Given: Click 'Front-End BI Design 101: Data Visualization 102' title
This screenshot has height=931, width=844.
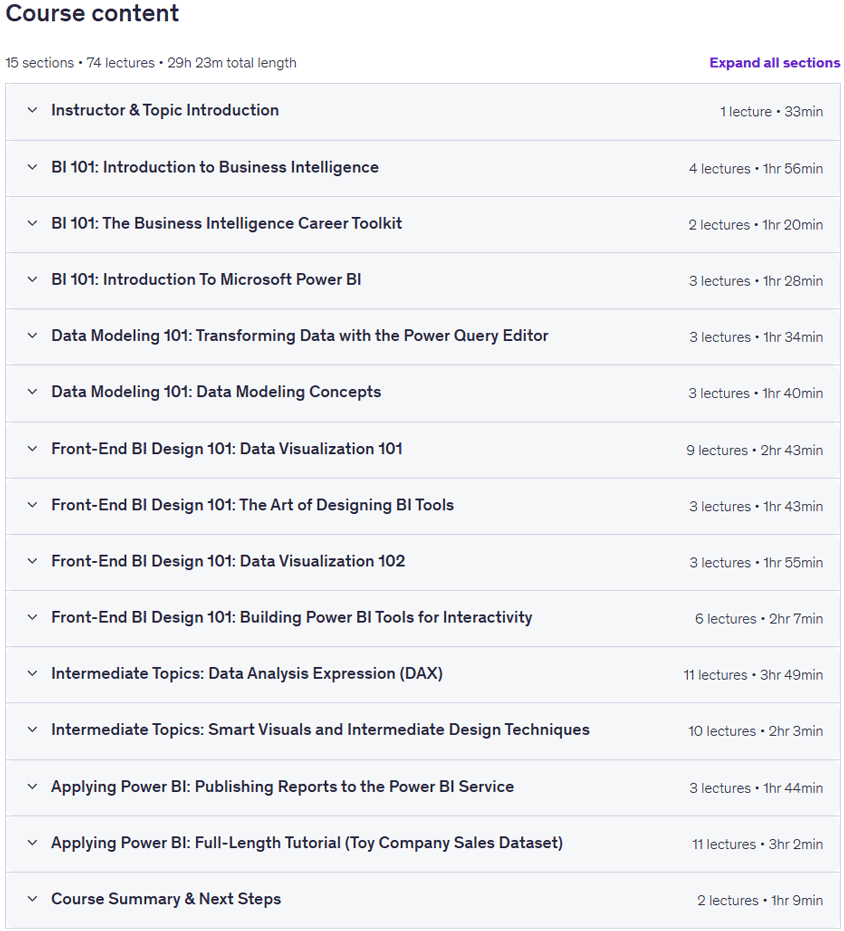Looking at the screenshot, I should tap(228, 560).
